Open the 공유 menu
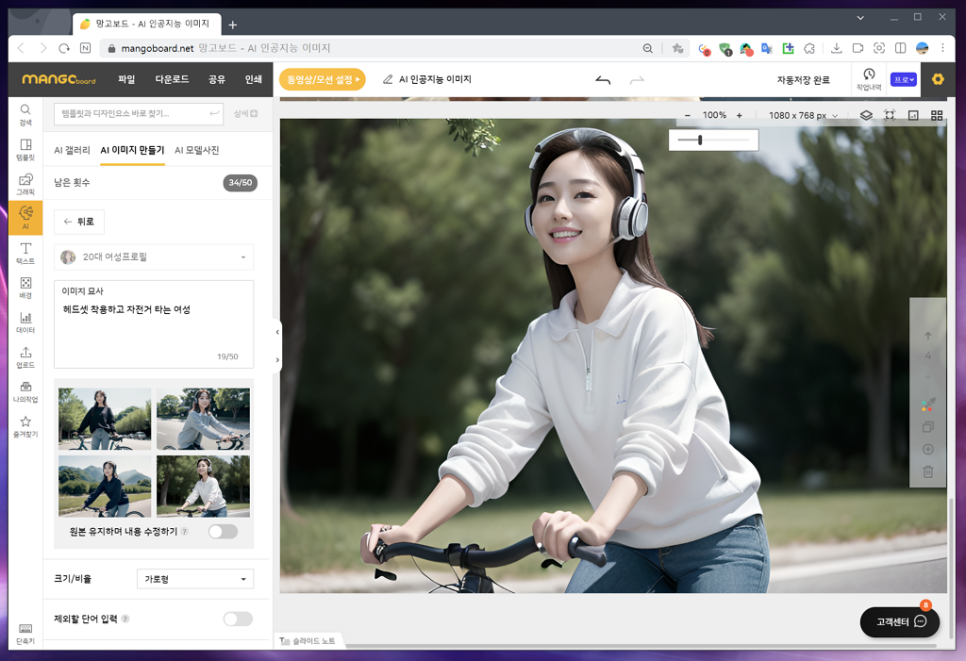 [216, 79]
